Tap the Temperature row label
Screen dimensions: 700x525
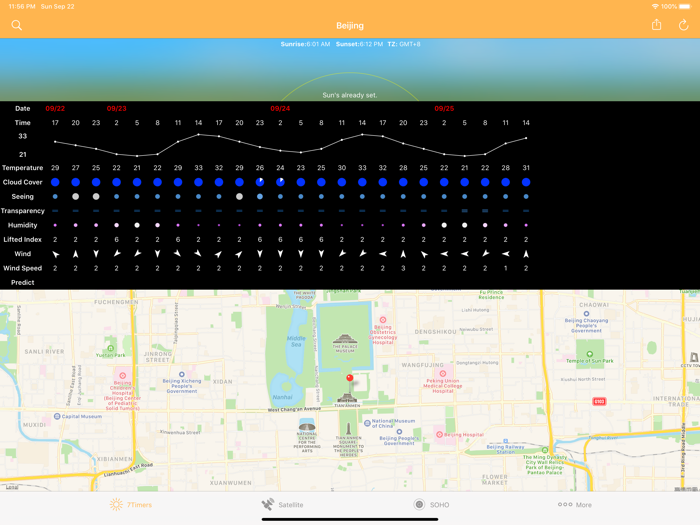pyautogui.click(x=22, y=168)
